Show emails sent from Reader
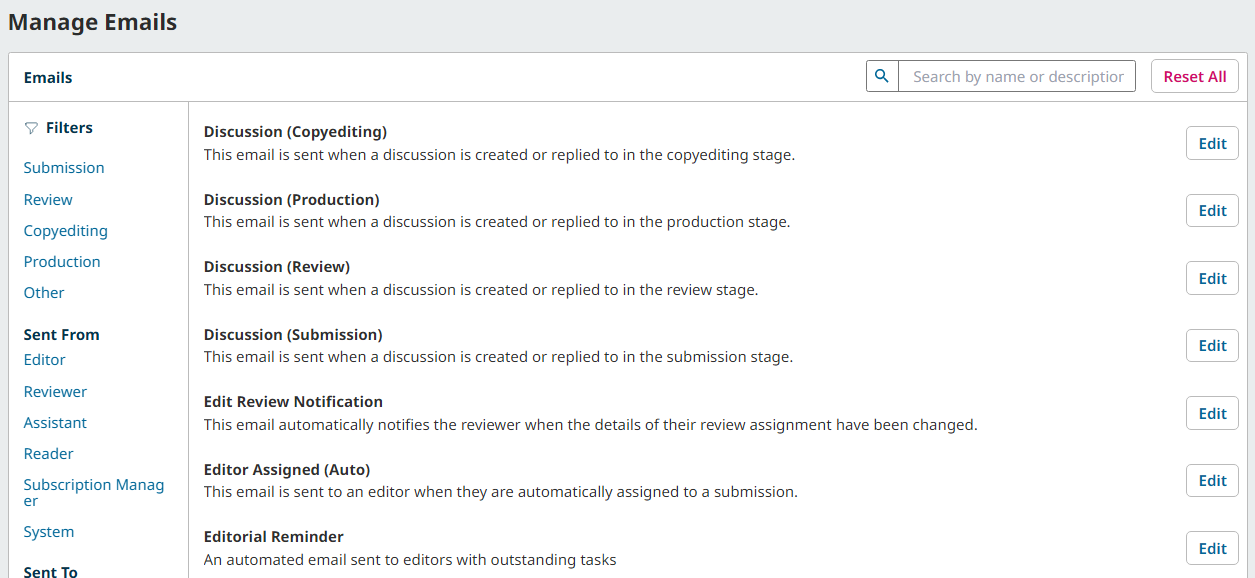This screenshot has width=1255, height=578. (49, 454)
